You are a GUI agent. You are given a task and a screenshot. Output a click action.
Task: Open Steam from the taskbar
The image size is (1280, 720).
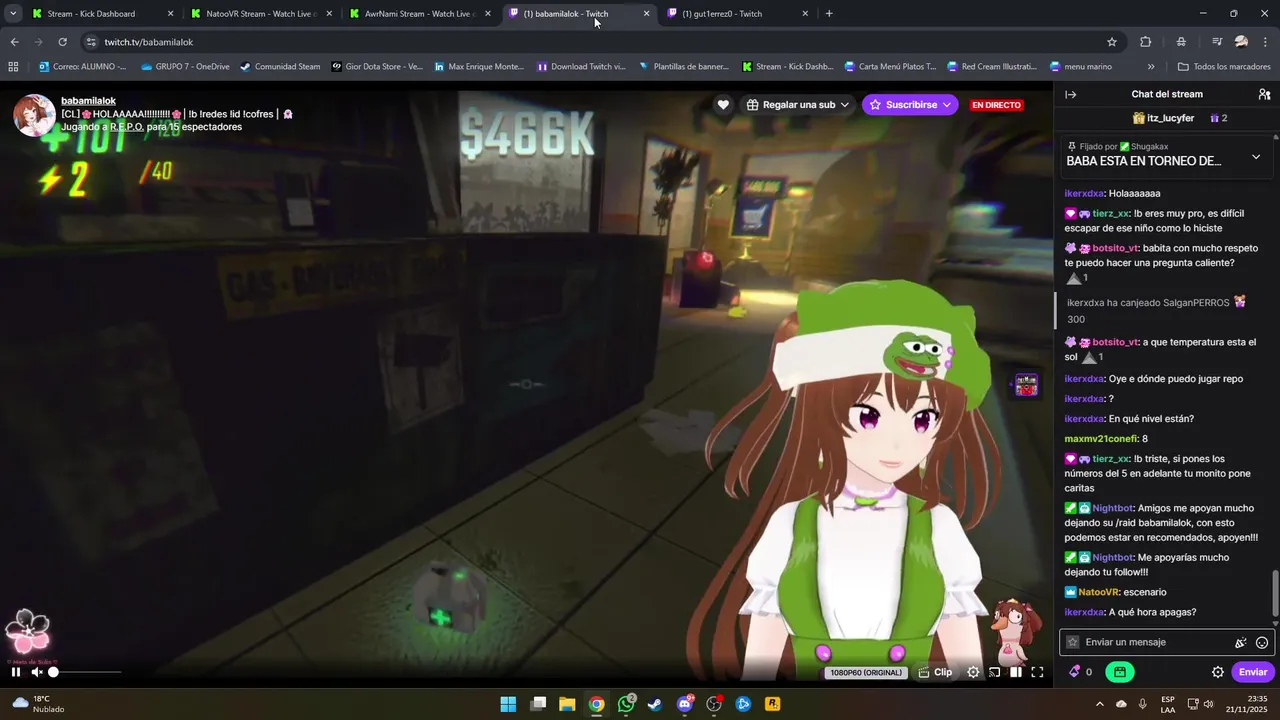click(x=655, y=704)
